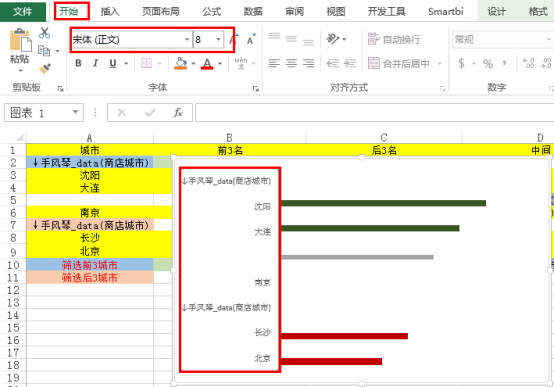554x387 pixels.
Task: Click cell A10 筛选前3城市
Action: [x=90, y=265]
